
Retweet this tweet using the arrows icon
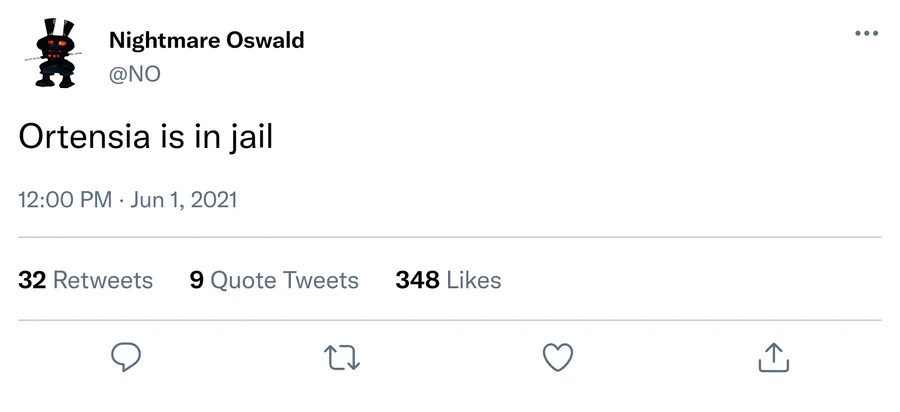coord(342,357)
